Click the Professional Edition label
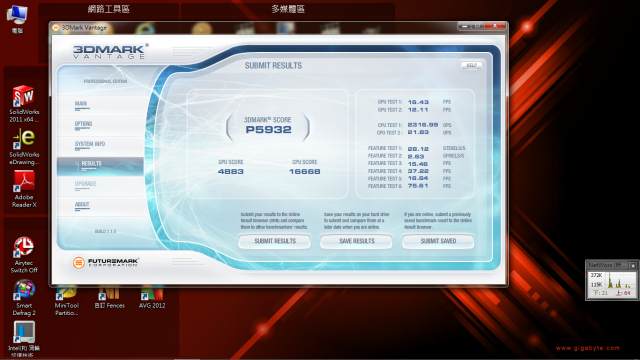Viewport: 640px width, 360px height. click(105, 81)
